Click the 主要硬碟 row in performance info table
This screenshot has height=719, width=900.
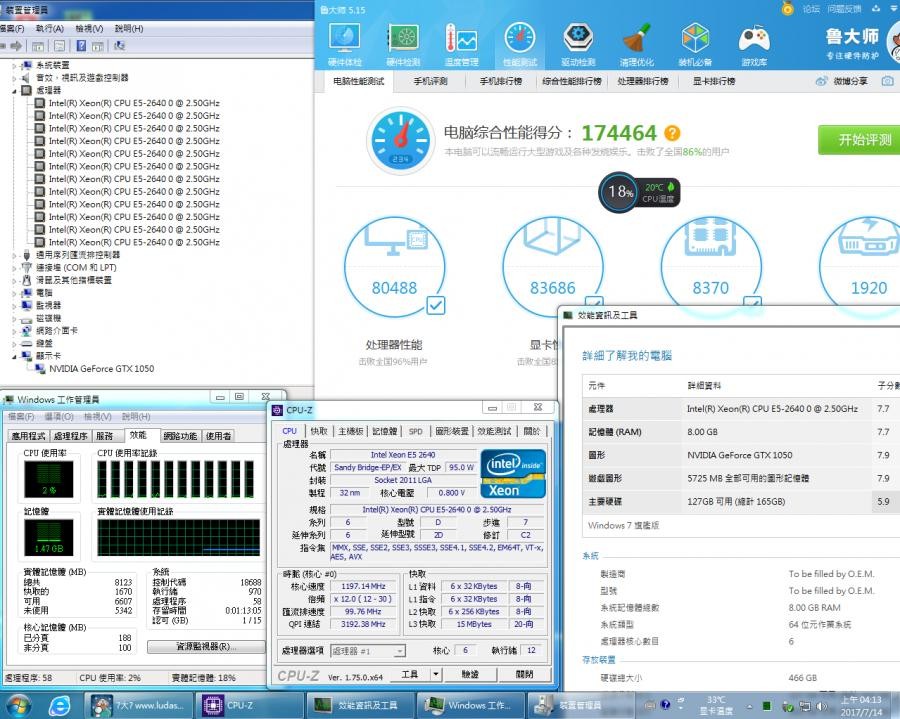click(742, 502)
